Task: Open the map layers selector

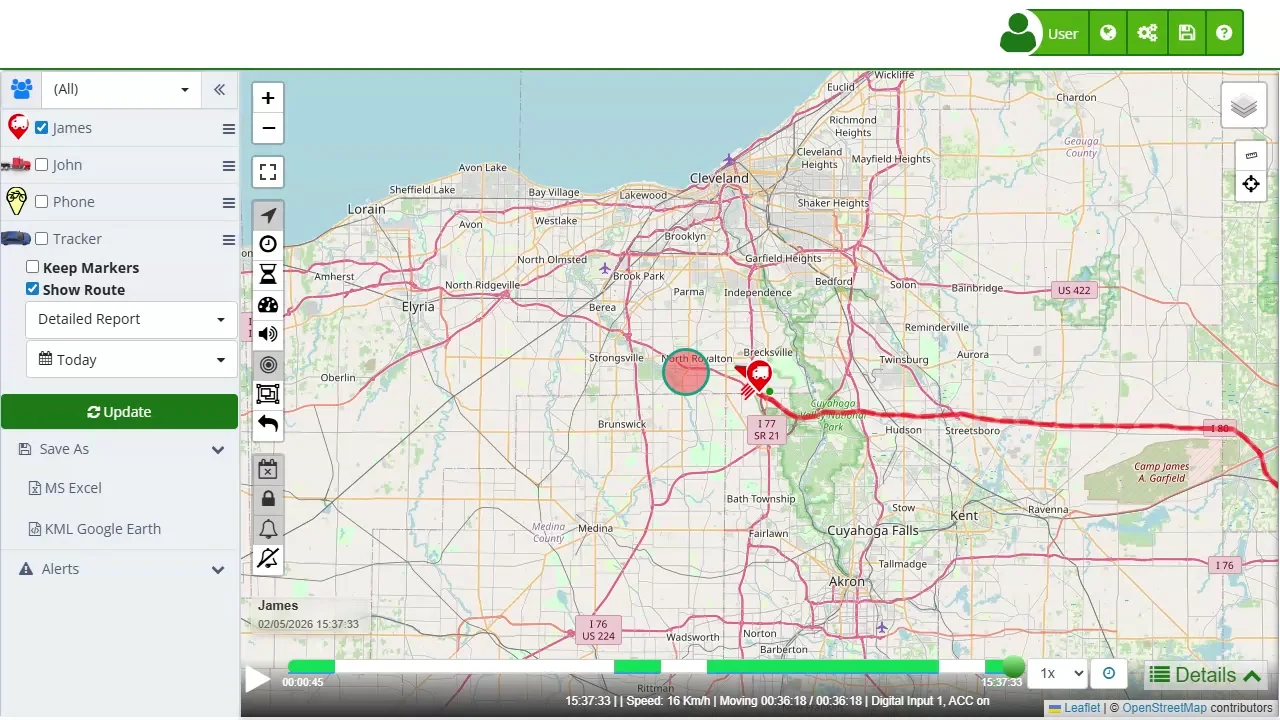Action: pos(1243,106)
